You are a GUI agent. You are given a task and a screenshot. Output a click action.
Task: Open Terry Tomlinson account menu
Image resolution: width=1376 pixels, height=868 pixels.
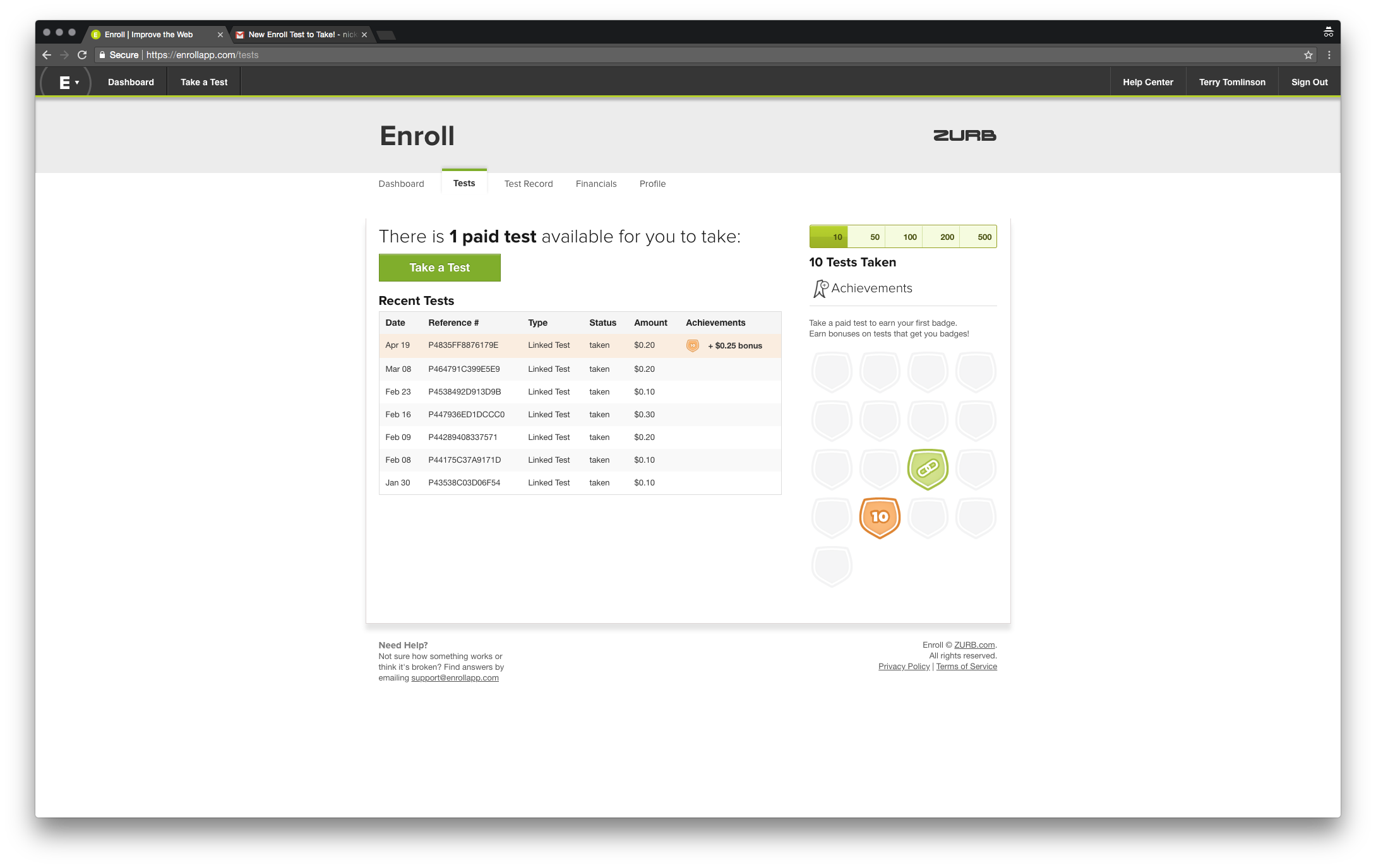pos(1231,82)
